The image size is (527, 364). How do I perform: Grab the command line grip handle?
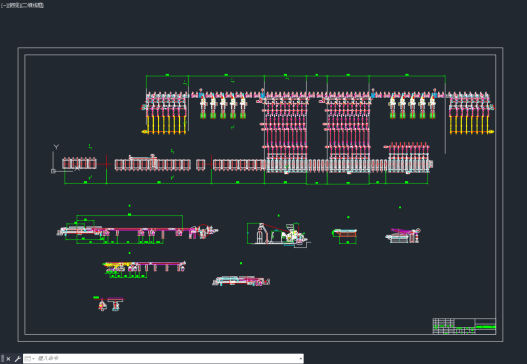point(3,359)
